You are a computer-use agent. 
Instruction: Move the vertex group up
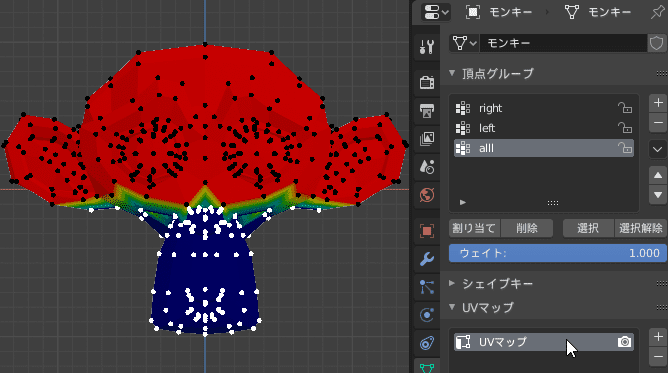[x=658, y=175]
